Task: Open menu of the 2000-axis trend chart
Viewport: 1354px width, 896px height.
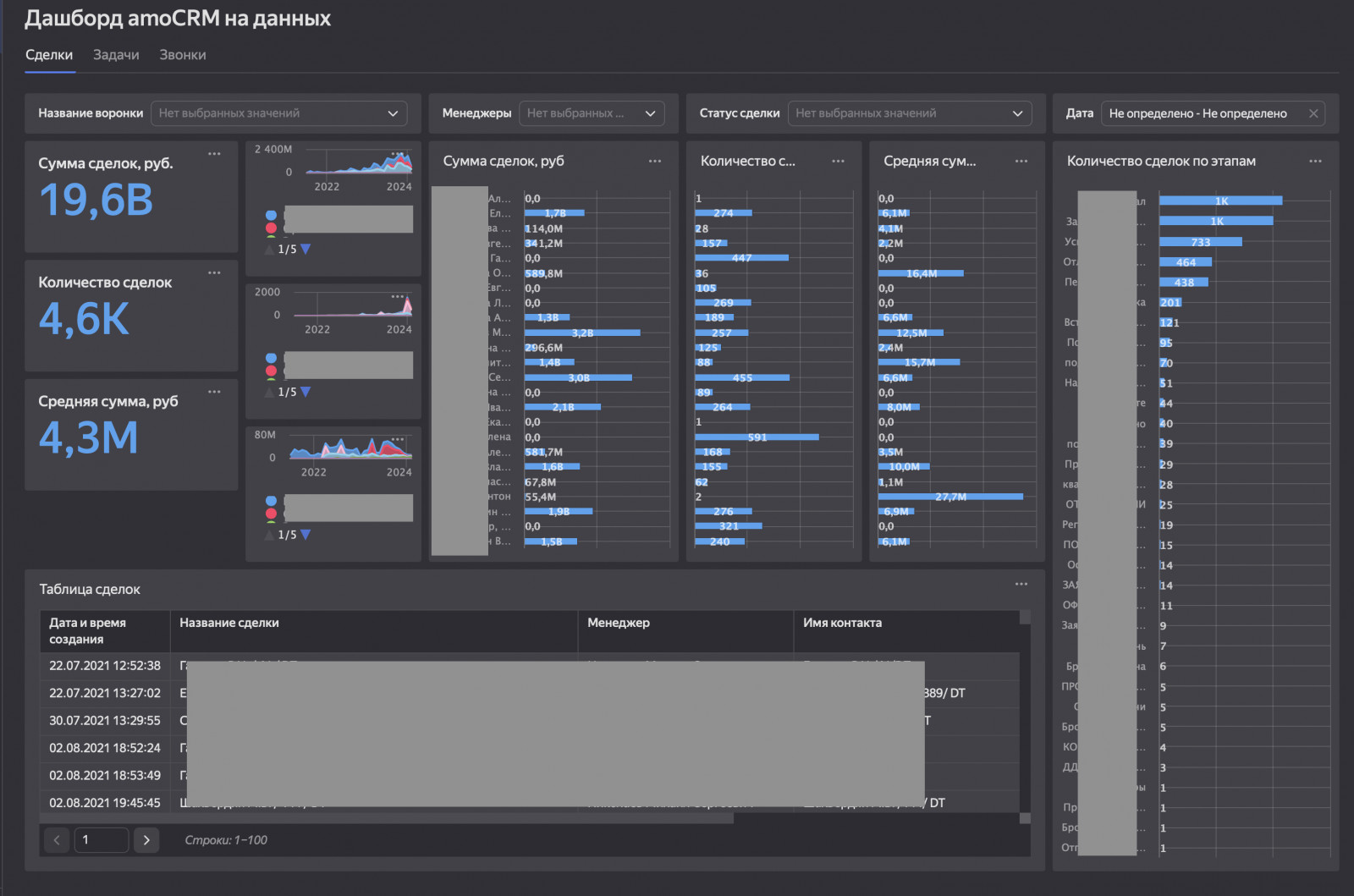Action: pyautogui.click(x=398, y=296)
